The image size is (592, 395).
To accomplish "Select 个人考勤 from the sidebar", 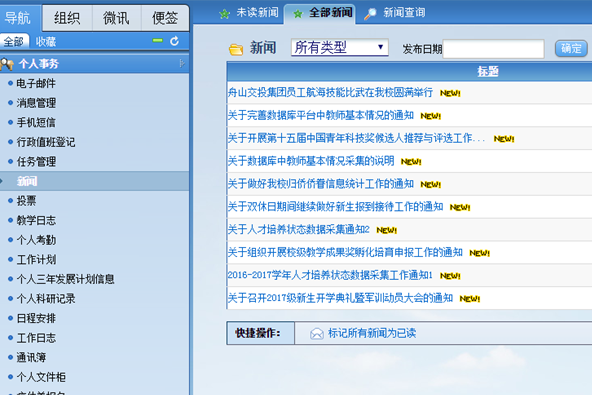I will [36, 240].
